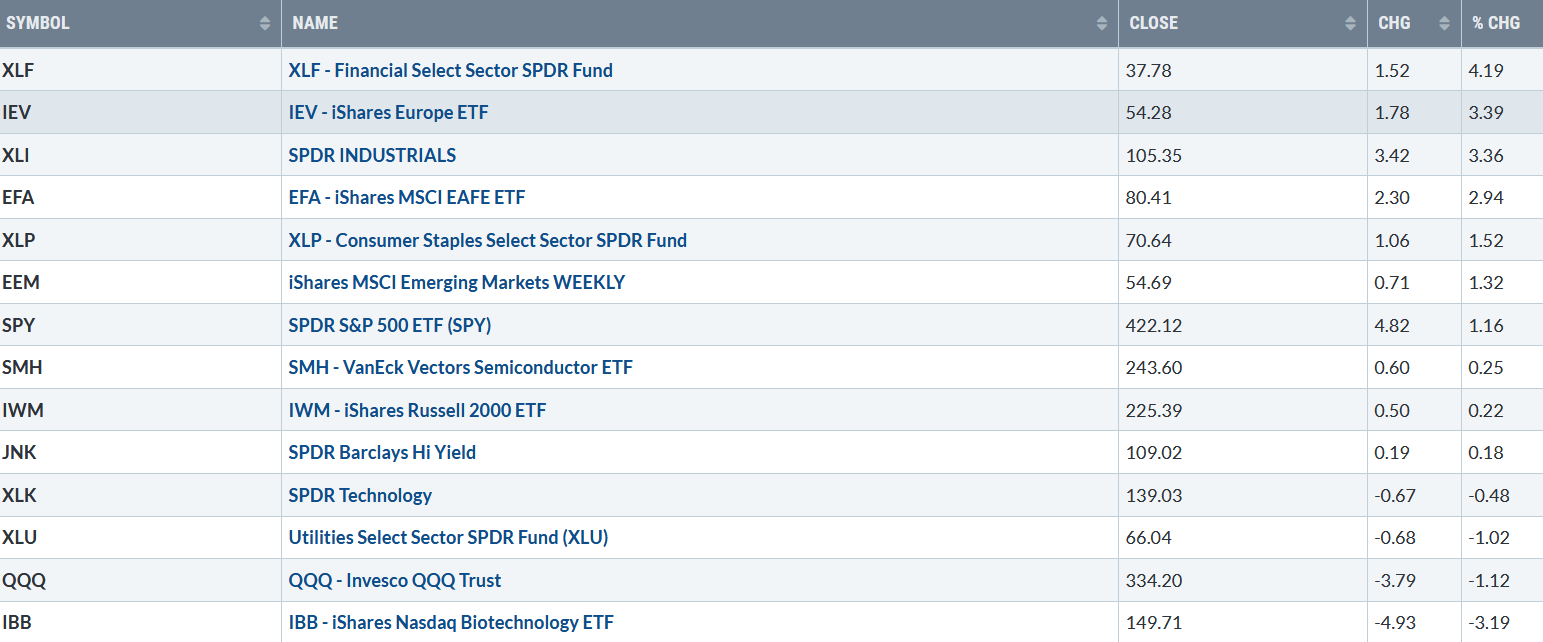The image size is (1543, 642).
Task: Click the SPDR S&P 500 ETF (SPY) link
Action: tap(390, 325)
